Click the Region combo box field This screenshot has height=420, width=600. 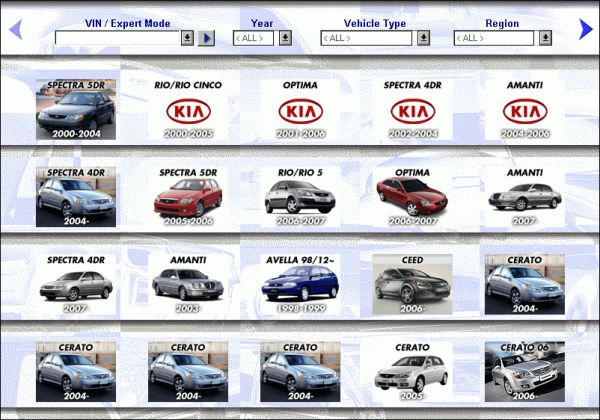(x=494, y=38)
